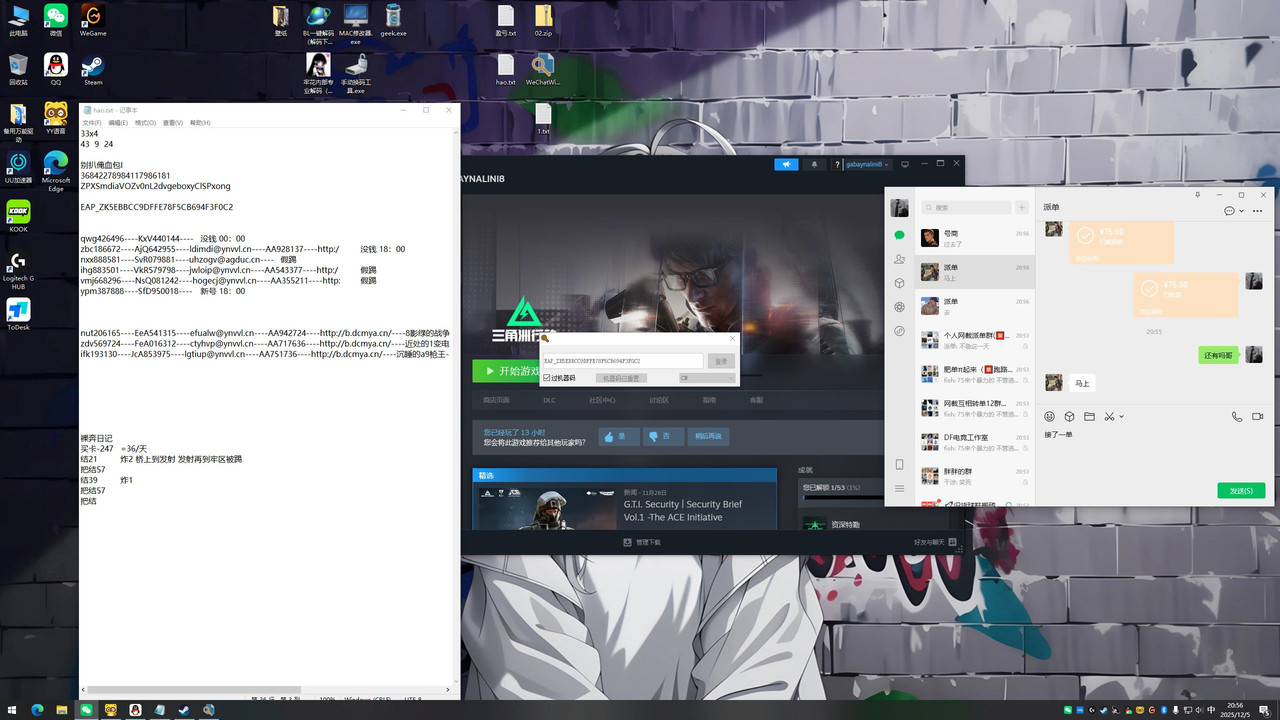Click WeChat new chat plus button
The width and height of the screenshot is (1280, 720).
[x=1021, y=207]
